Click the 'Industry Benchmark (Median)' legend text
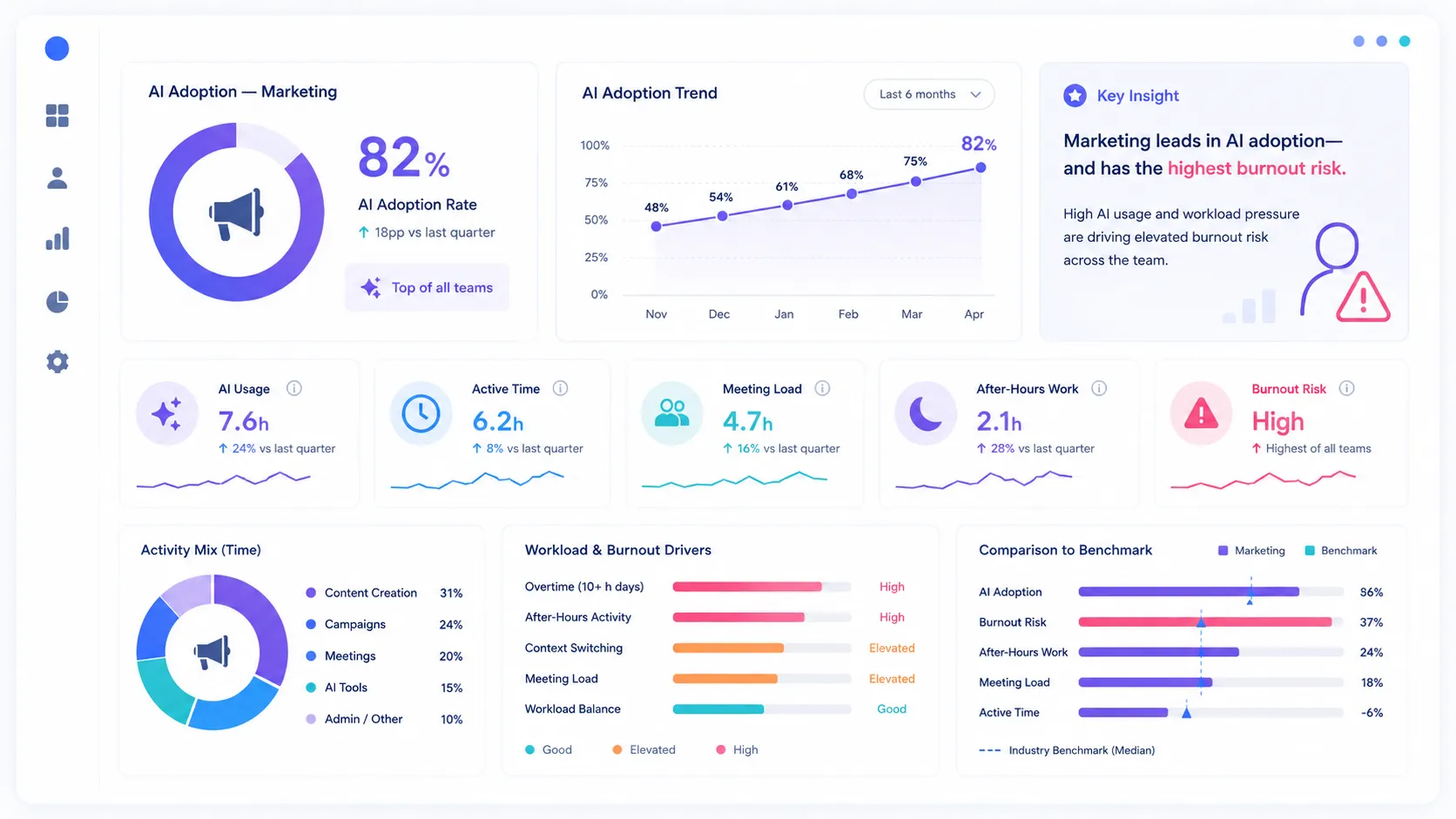The width and height of the screenshot is (1456, 819). (1082, 750)
